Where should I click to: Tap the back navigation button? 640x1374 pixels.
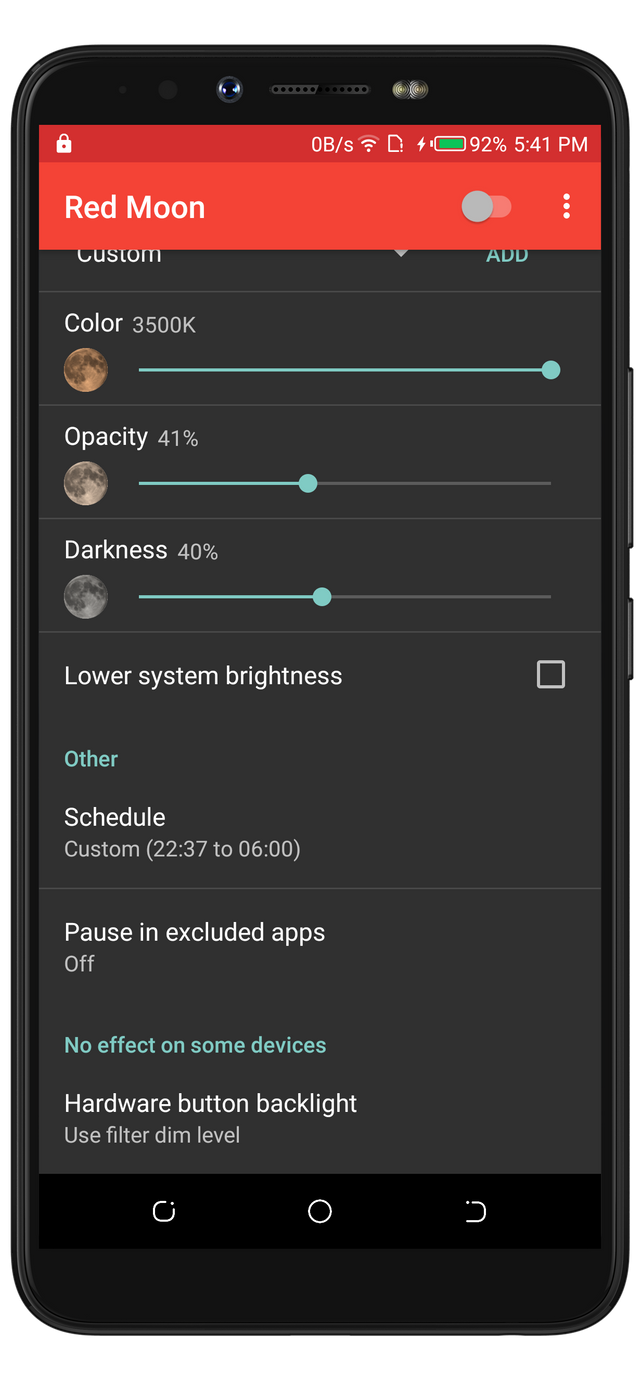click(475, 1211)
